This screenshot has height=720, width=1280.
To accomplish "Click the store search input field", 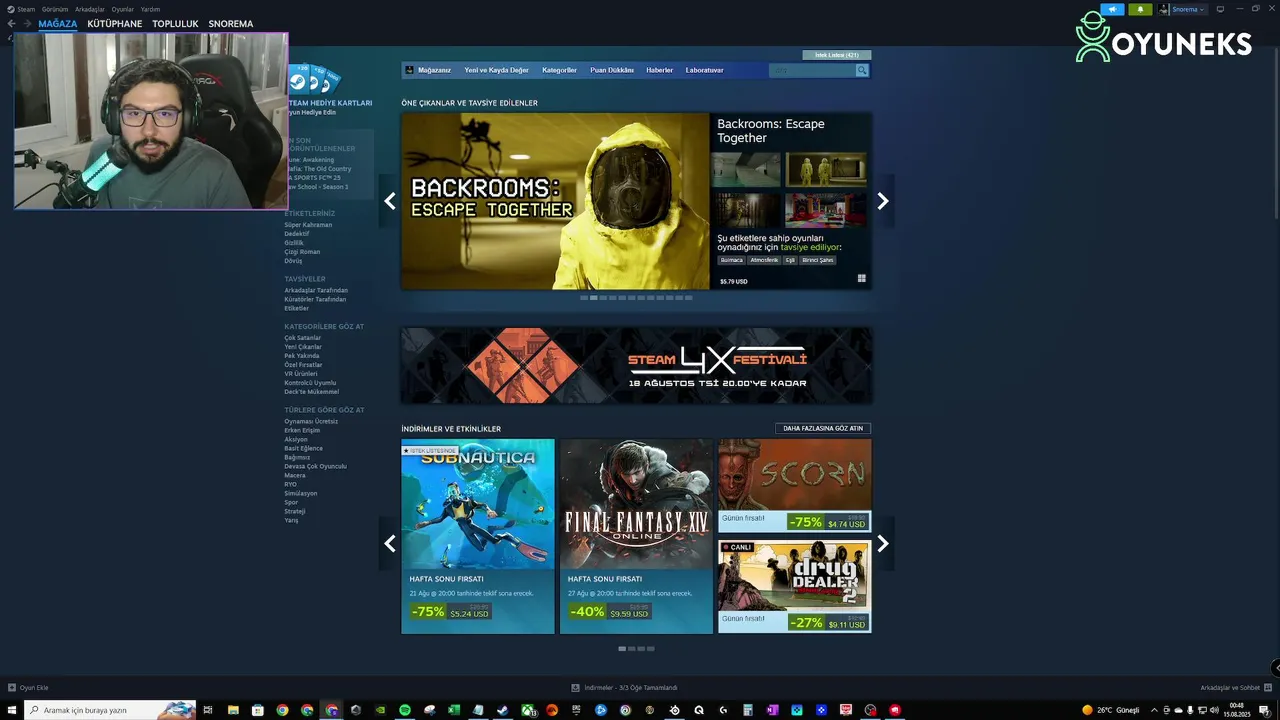I will (x=812, y=70).
